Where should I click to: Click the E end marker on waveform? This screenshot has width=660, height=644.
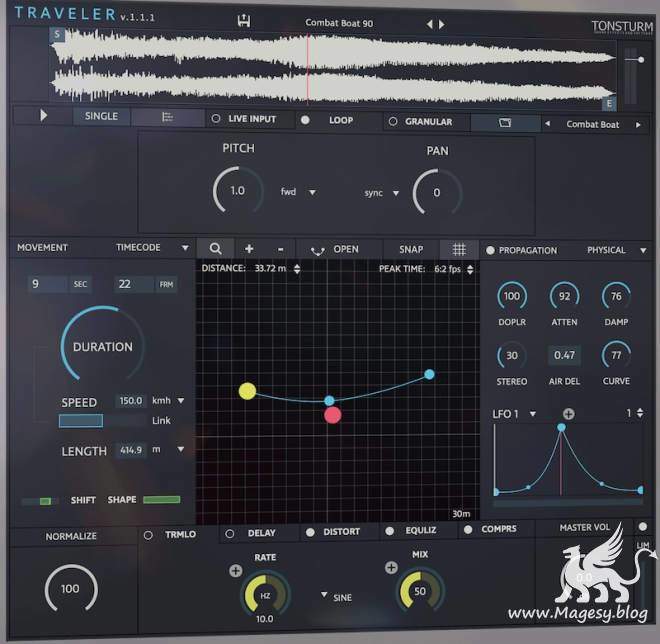609,103
